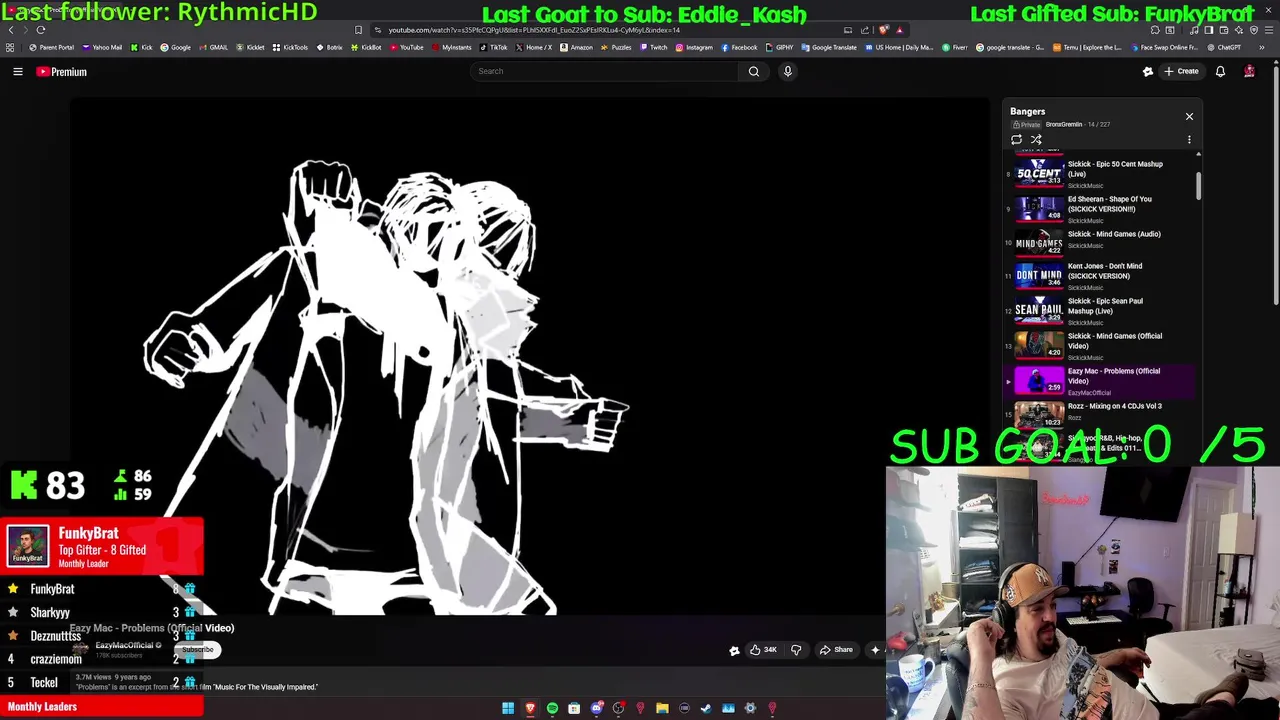Open Brave browser taskbar icon
Screen dimensions: 1280x720
pyautogui.click(x=530, y=709)
